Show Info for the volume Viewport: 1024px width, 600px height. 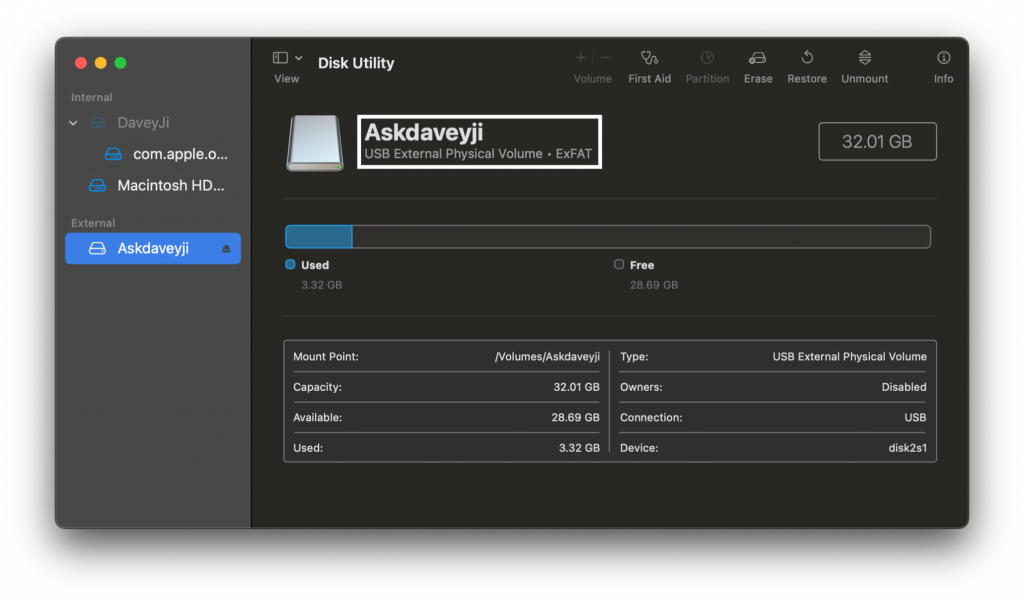point(943,67)
